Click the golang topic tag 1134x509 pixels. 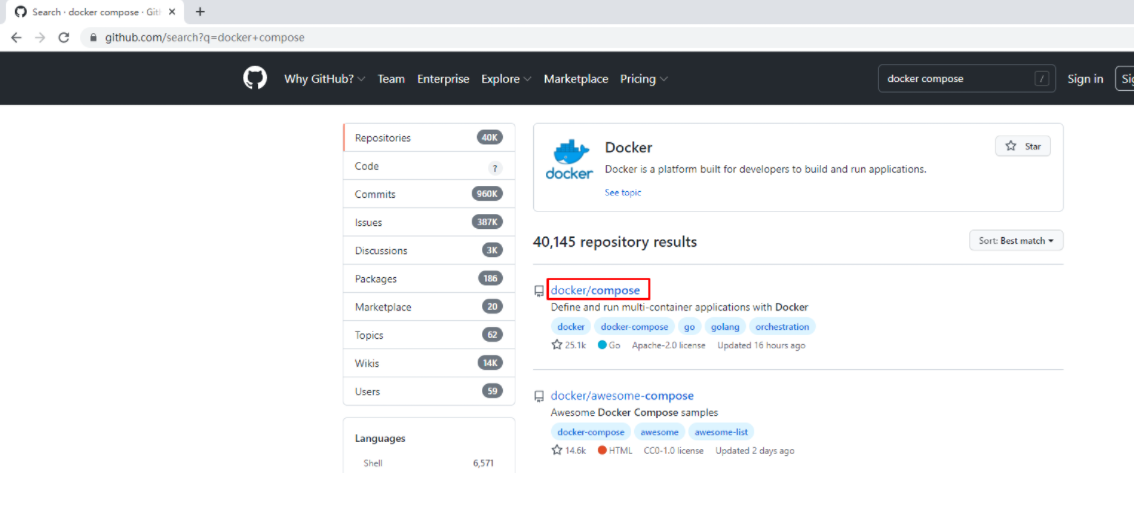click(725, 327)
